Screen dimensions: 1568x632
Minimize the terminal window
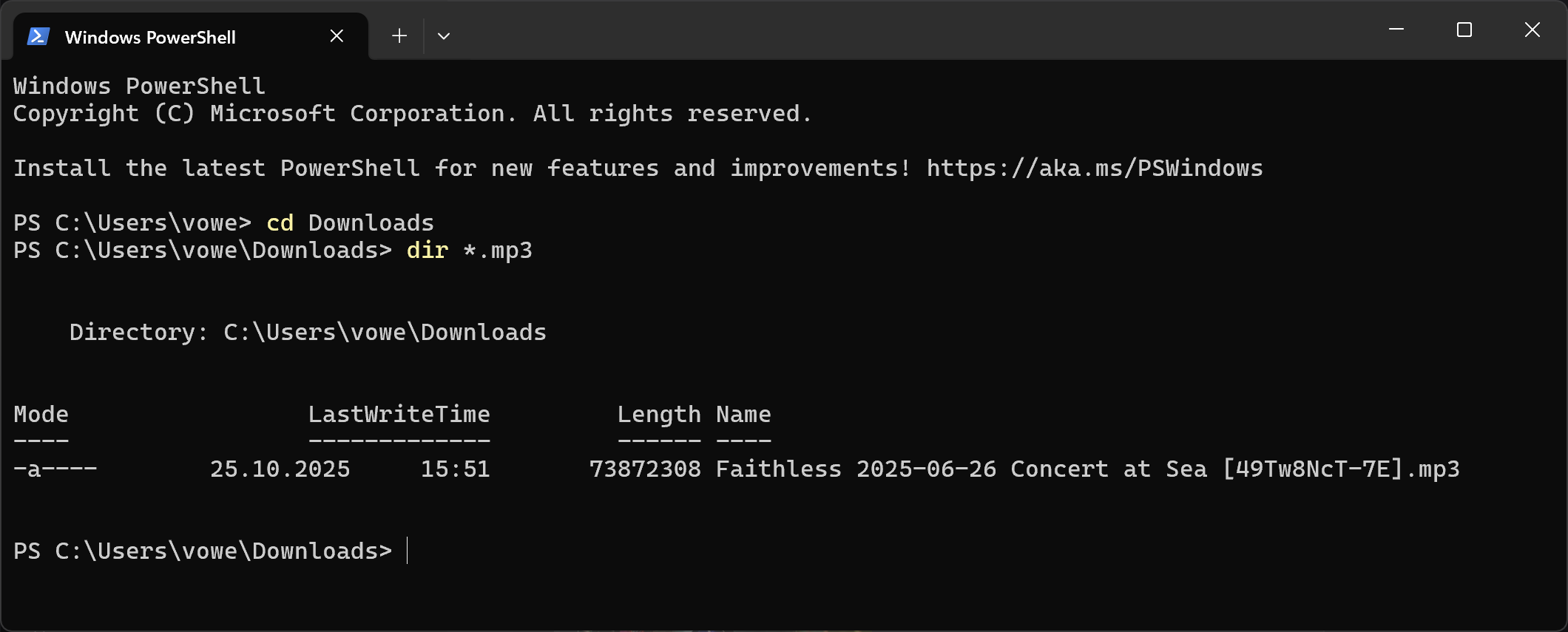pos(1396,30)
